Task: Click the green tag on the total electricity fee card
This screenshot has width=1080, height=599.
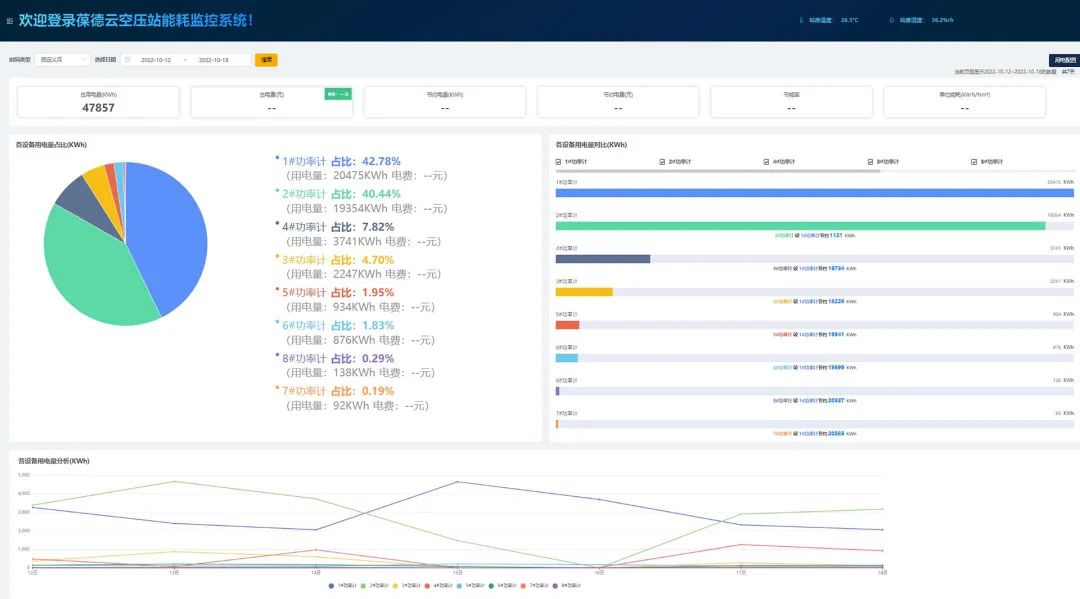Action: pos(338,94)
